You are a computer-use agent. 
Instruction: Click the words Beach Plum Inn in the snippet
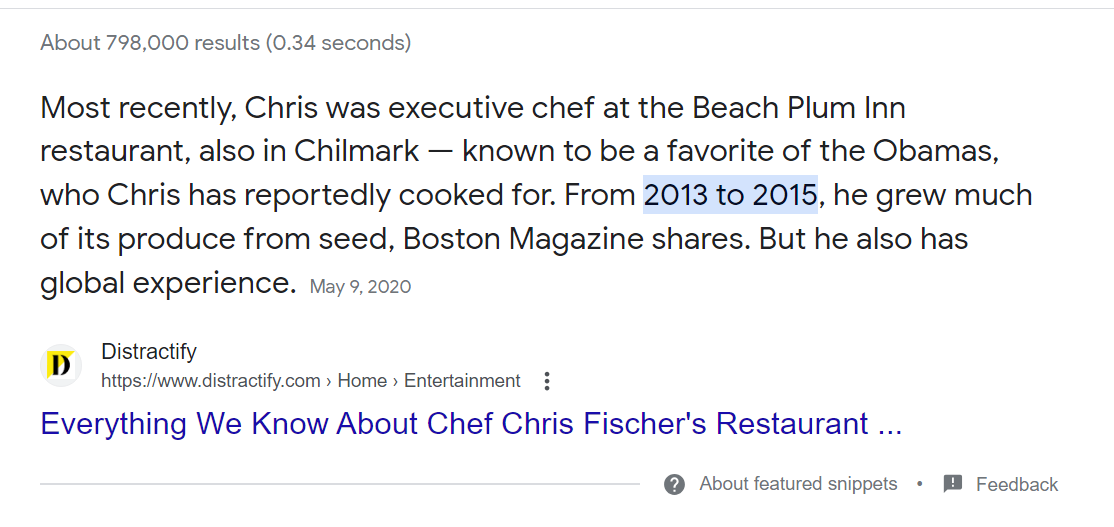click(x=799, y=108)
